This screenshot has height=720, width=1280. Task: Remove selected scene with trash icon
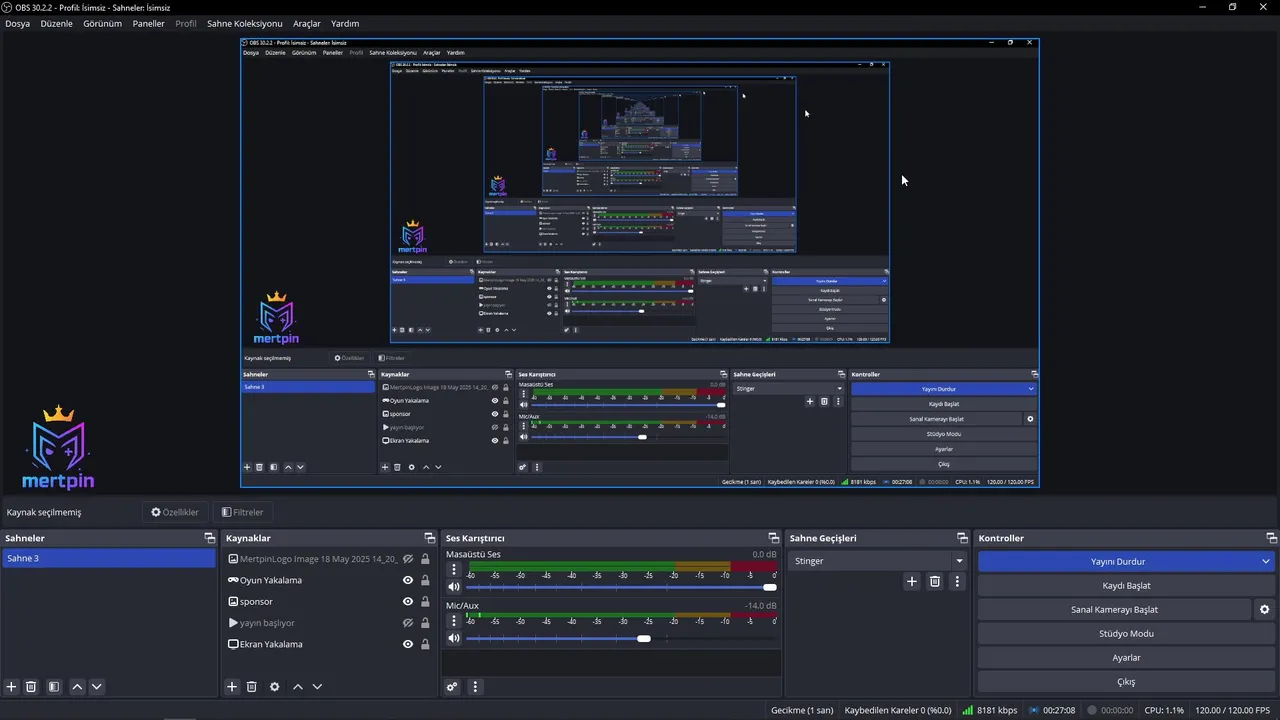pos(31,687)
